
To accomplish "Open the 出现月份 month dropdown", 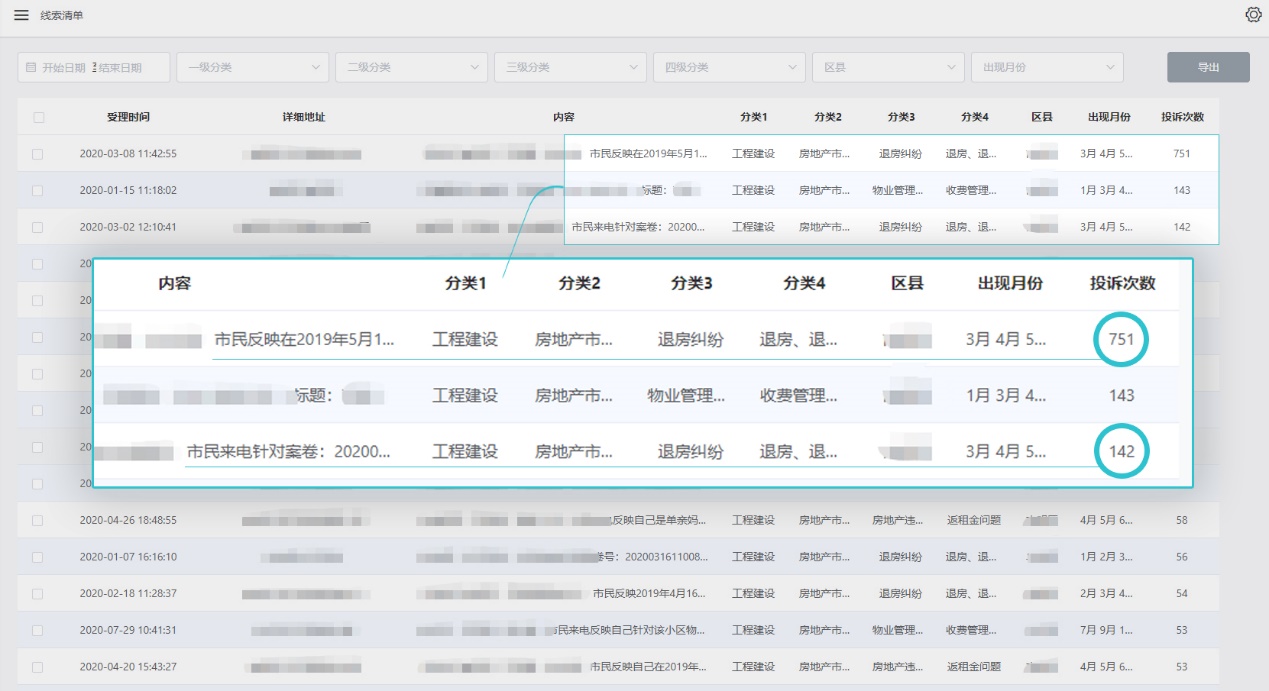I will 1047,67.
